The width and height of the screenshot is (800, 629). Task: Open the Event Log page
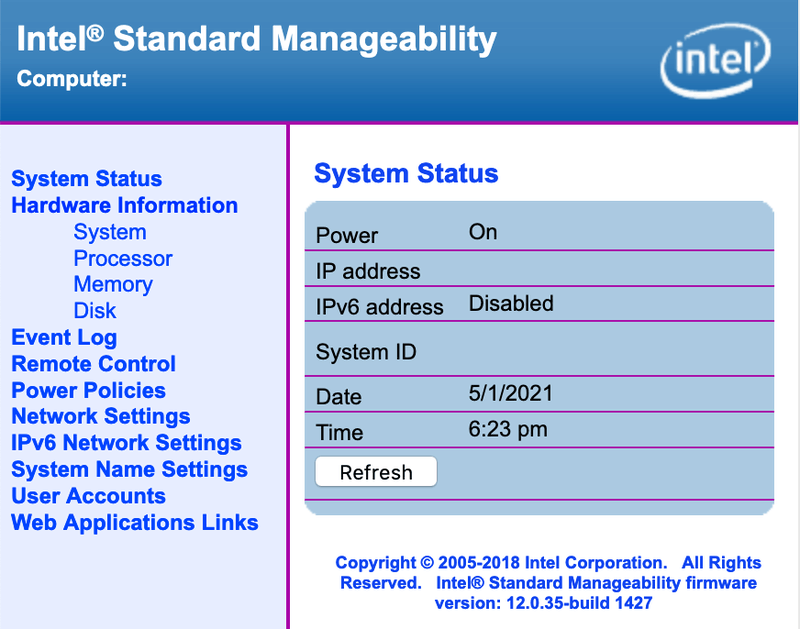(64, 338)
